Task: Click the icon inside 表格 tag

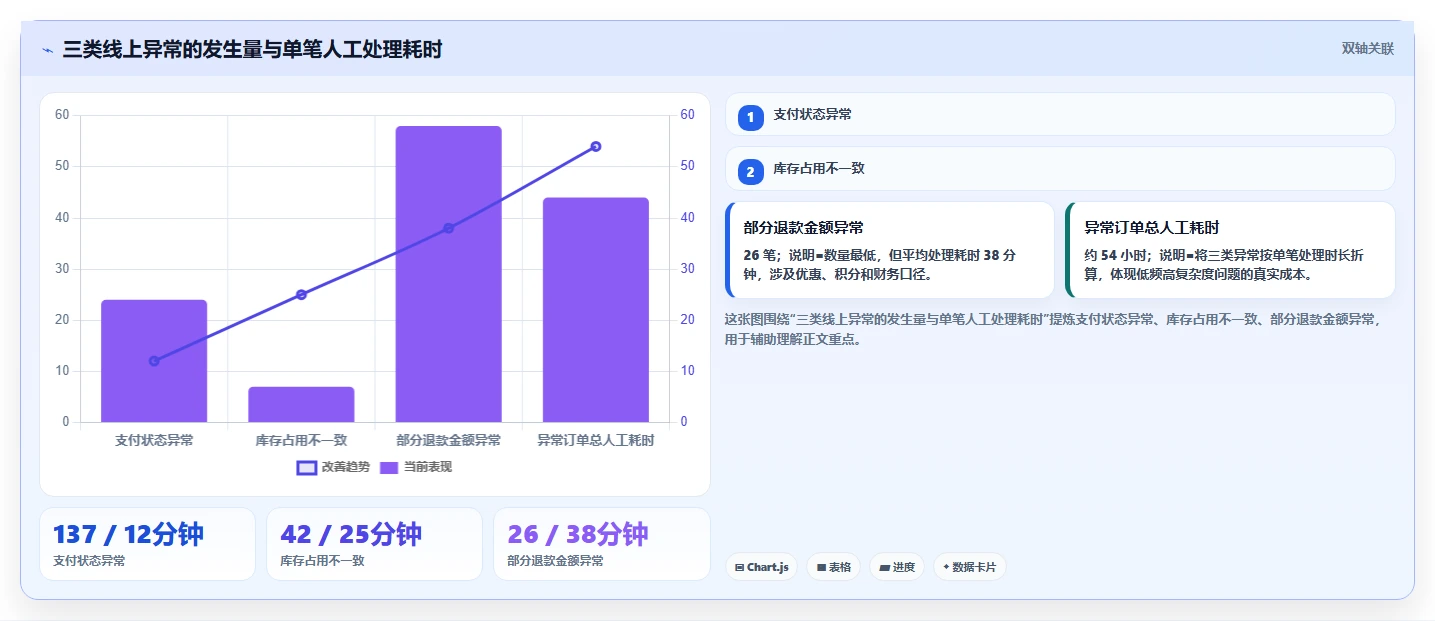Action: pyautogui.click(x=821, y=567)
